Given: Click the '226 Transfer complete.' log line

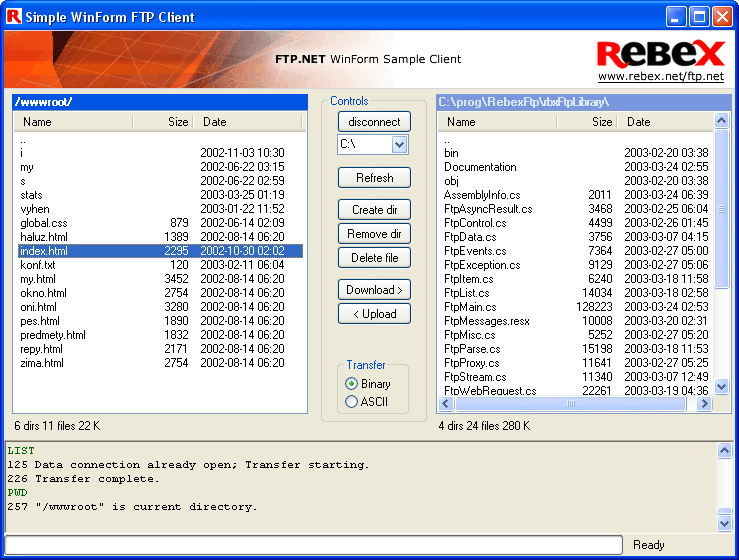Looking at the screenshot, I should pos(83,478).
